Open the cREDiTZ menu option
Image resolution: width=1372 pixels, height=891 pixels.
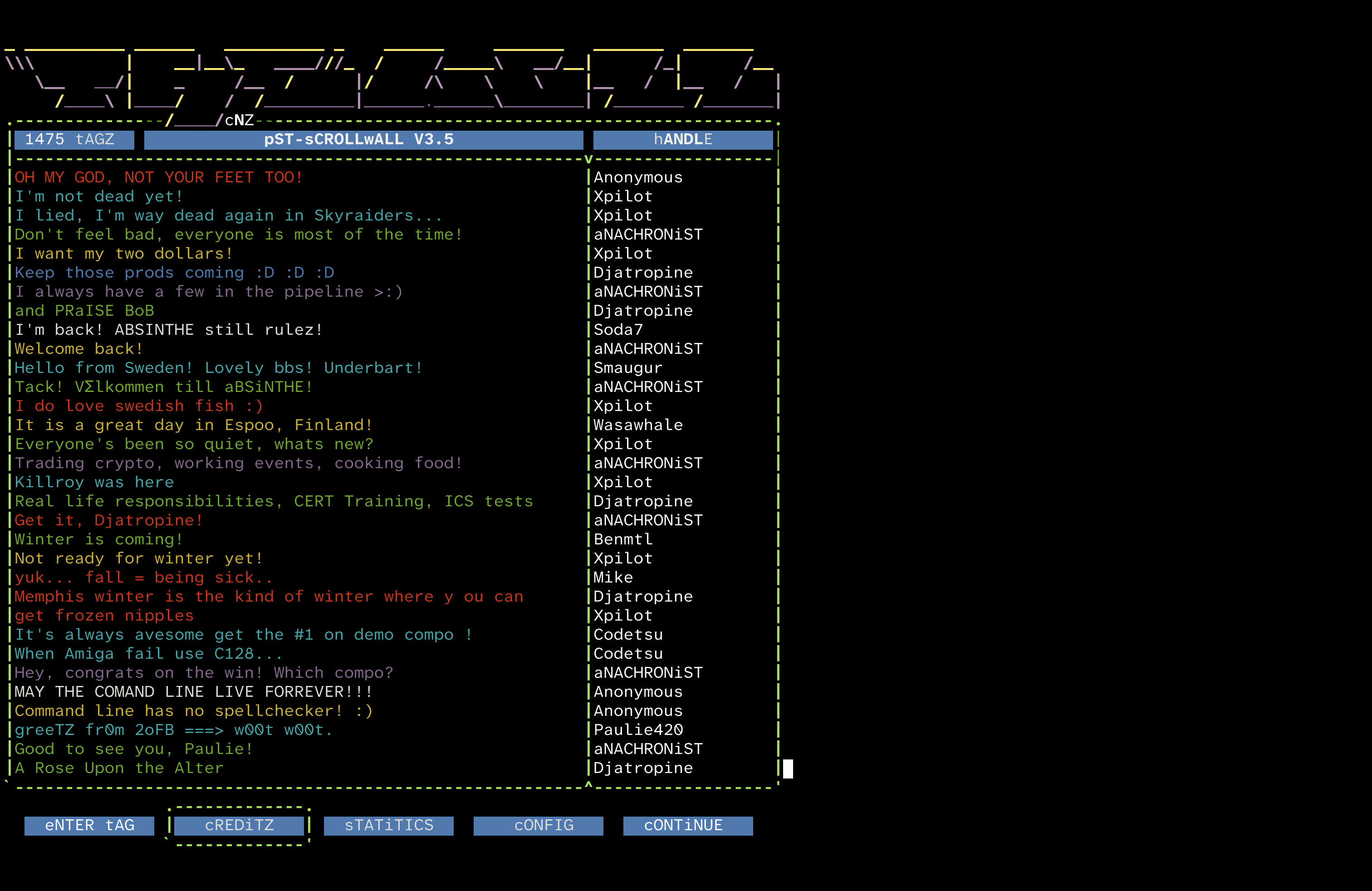(239, 825)
